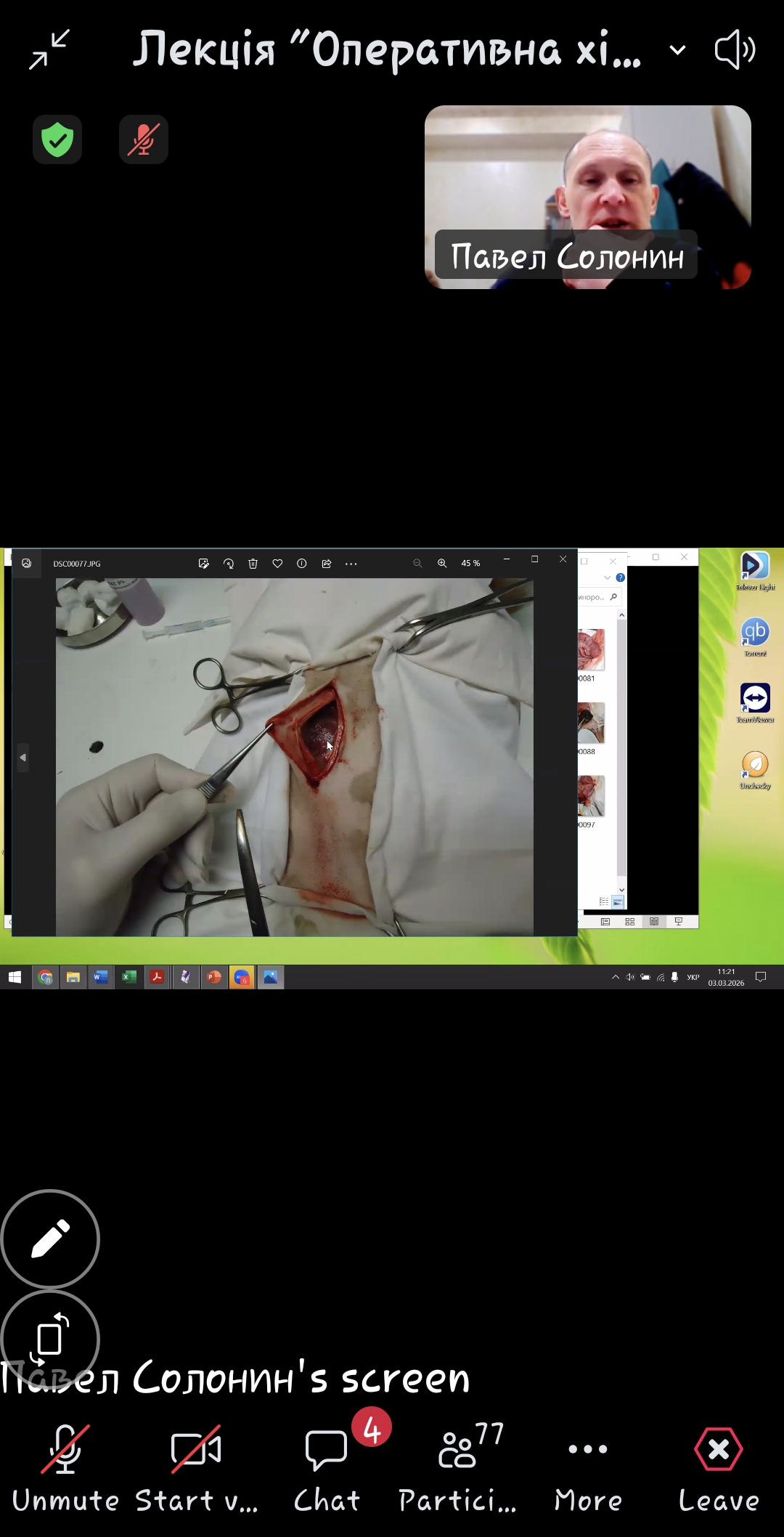Toggle the speaker audio output
Screen dimensions: 784x1537
[735, 49]
